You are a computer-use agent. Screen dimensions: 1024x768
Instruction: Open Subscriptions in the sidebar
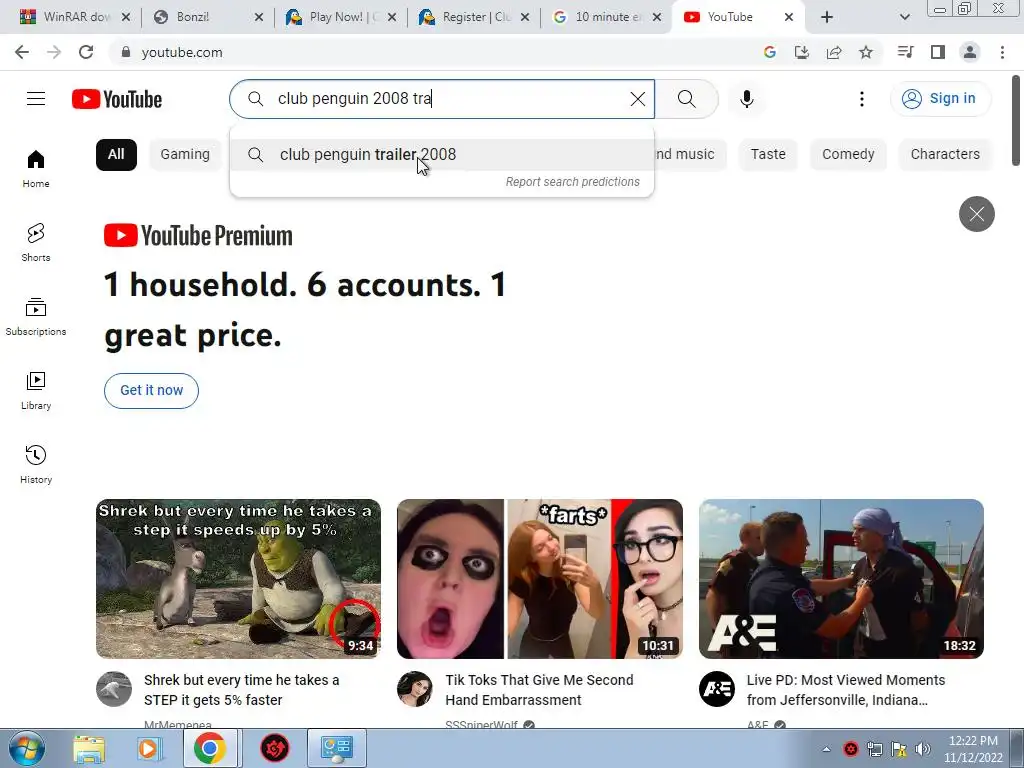[x=36, y=317]
